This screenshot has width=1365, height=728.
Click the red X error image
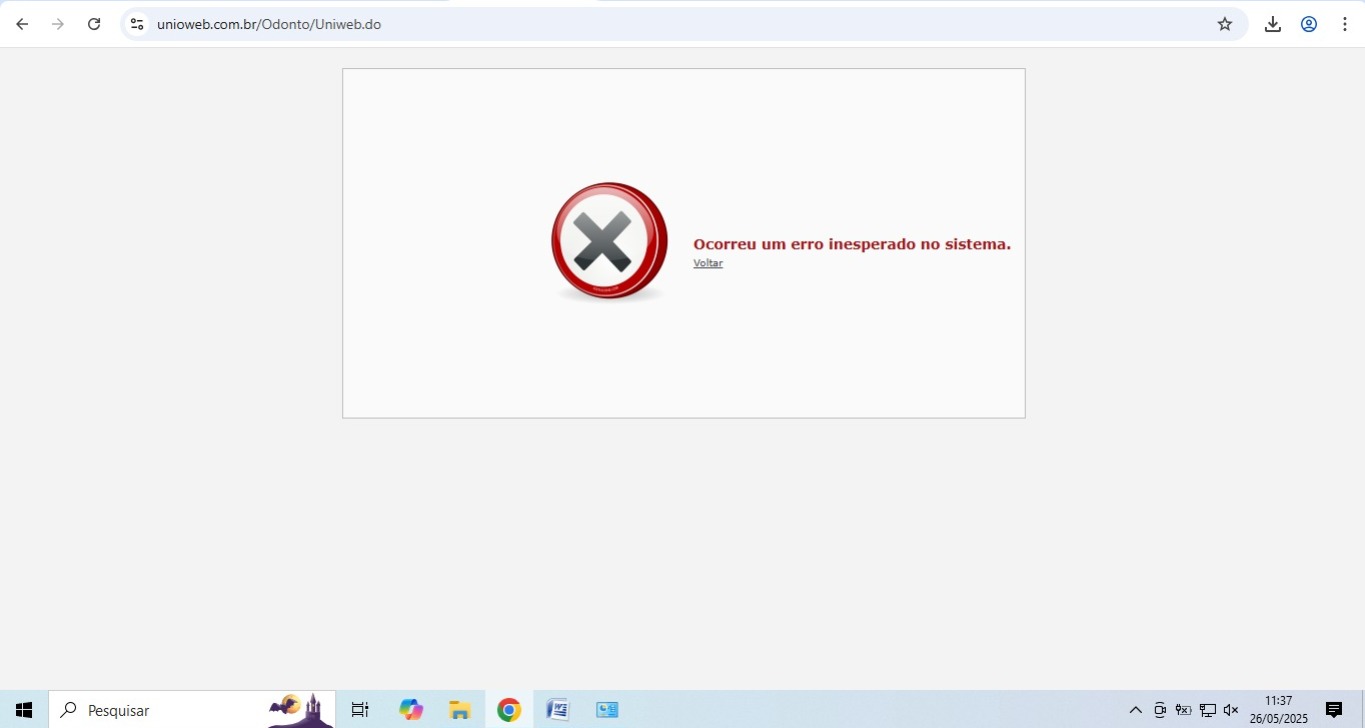609,242
